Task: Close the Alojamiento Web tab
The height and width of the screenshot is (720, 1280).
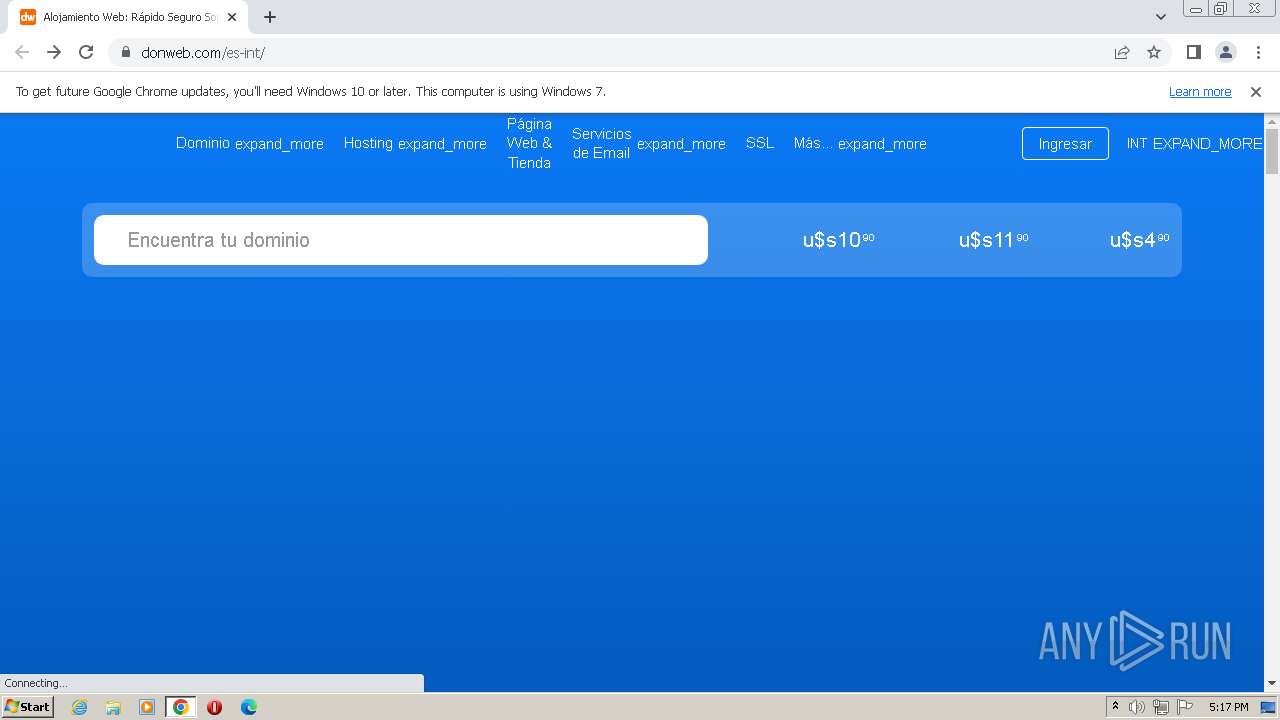Action: [232, 17]
